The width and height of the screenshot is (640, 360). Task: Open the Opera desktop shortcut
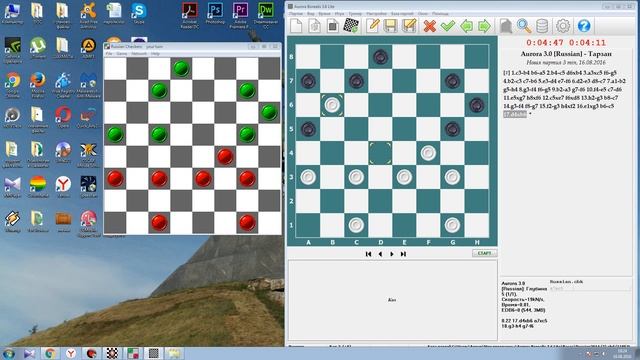pyautogui.click(x=63, y=117)
